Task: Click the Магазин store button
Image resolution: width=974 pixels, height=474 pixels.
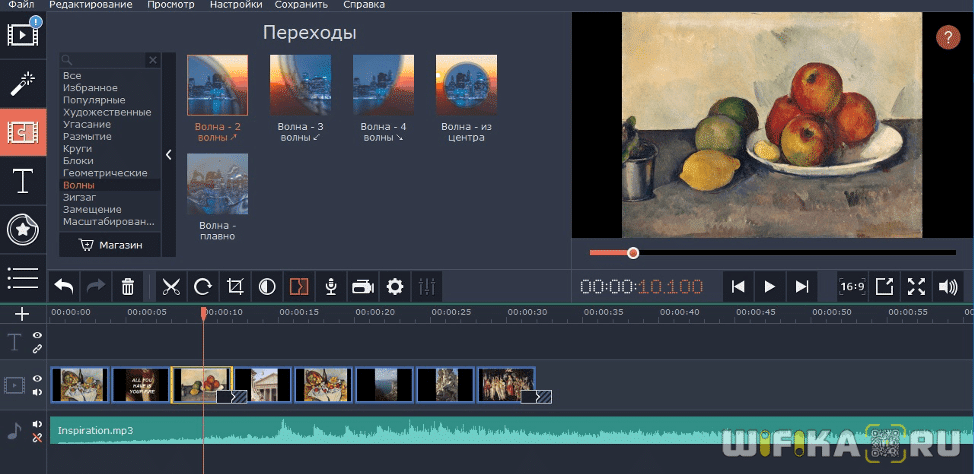Action: (109, 244)
